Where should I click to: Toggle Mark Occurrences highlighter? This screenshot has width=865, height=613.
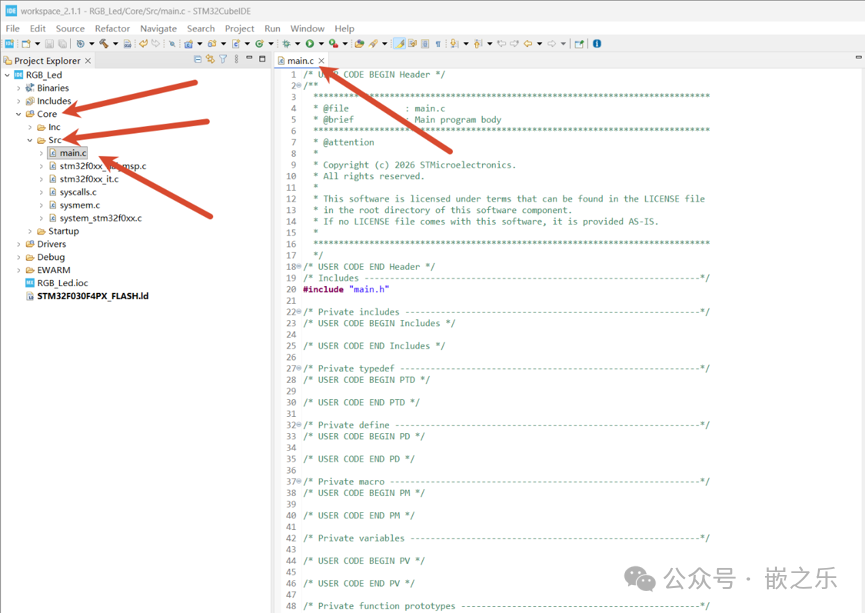pyautogui.click(x=399, y=44)
